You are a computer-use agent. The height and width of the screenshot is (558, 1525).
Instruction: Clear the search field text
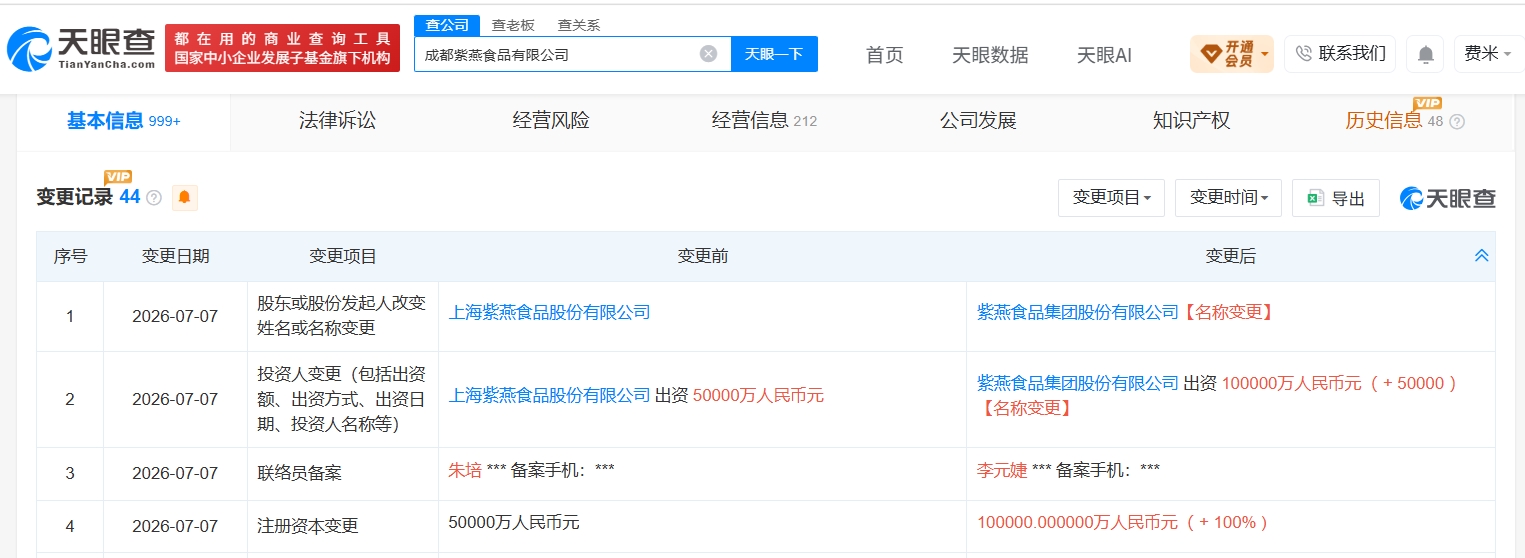point(708,54)
